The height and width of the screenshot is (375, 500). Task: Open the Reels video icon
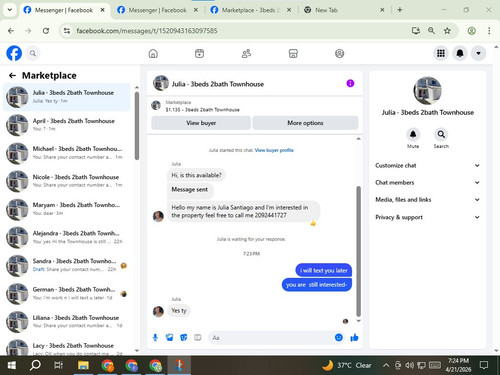point(199,53)
